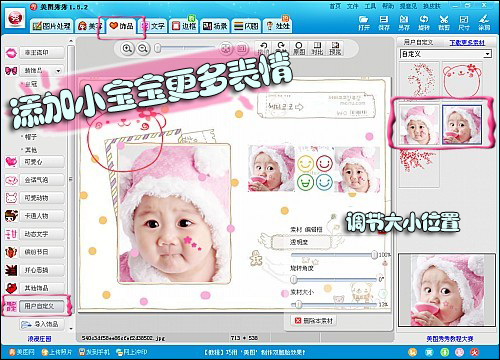Image resolution: width=500 pixels, height=360 pixels.
Task: Switch to the 图片处理 tab
Action: point(52,26)
